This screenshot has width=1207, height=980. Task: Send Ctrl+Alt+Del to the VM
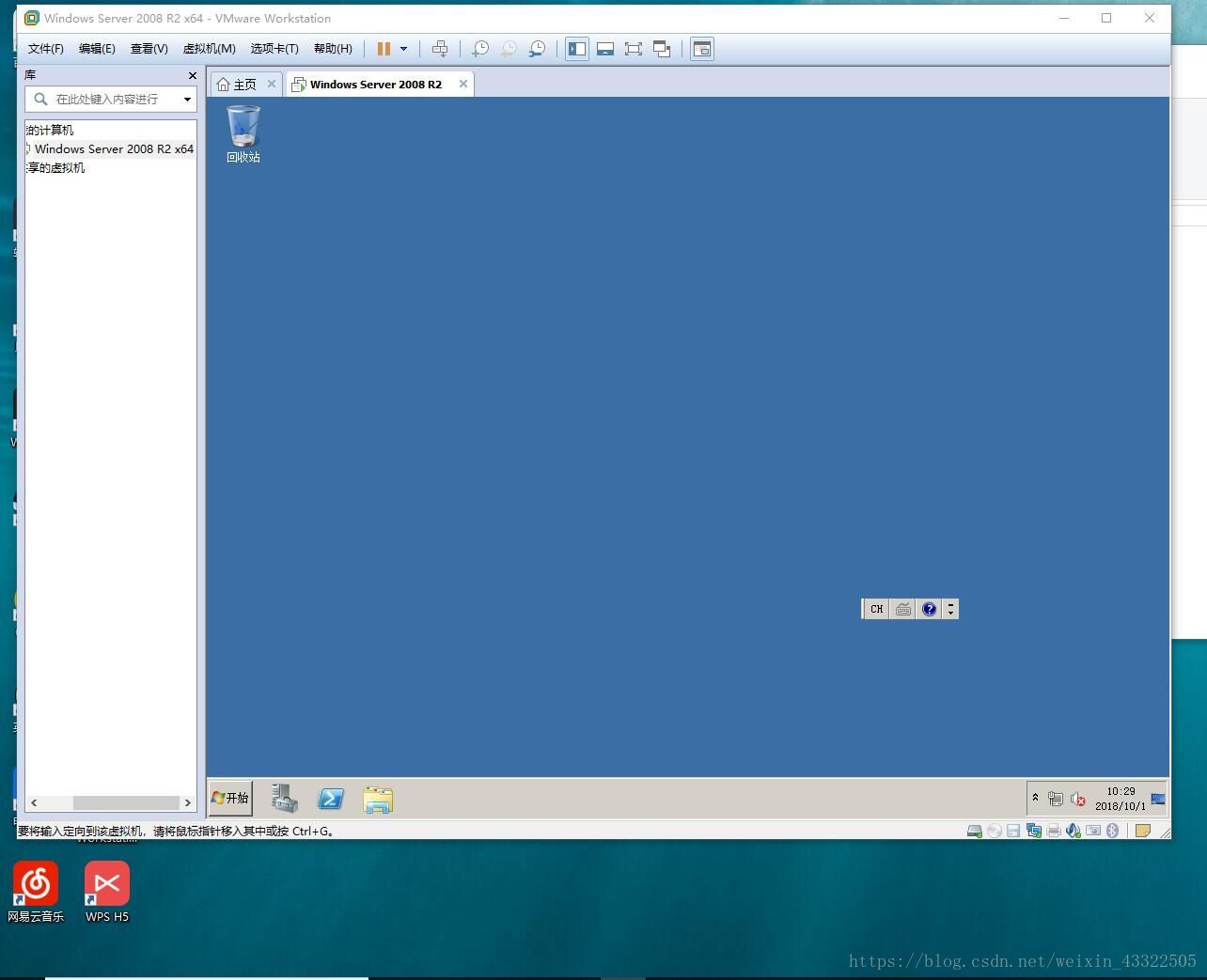[x=440, y=49]
